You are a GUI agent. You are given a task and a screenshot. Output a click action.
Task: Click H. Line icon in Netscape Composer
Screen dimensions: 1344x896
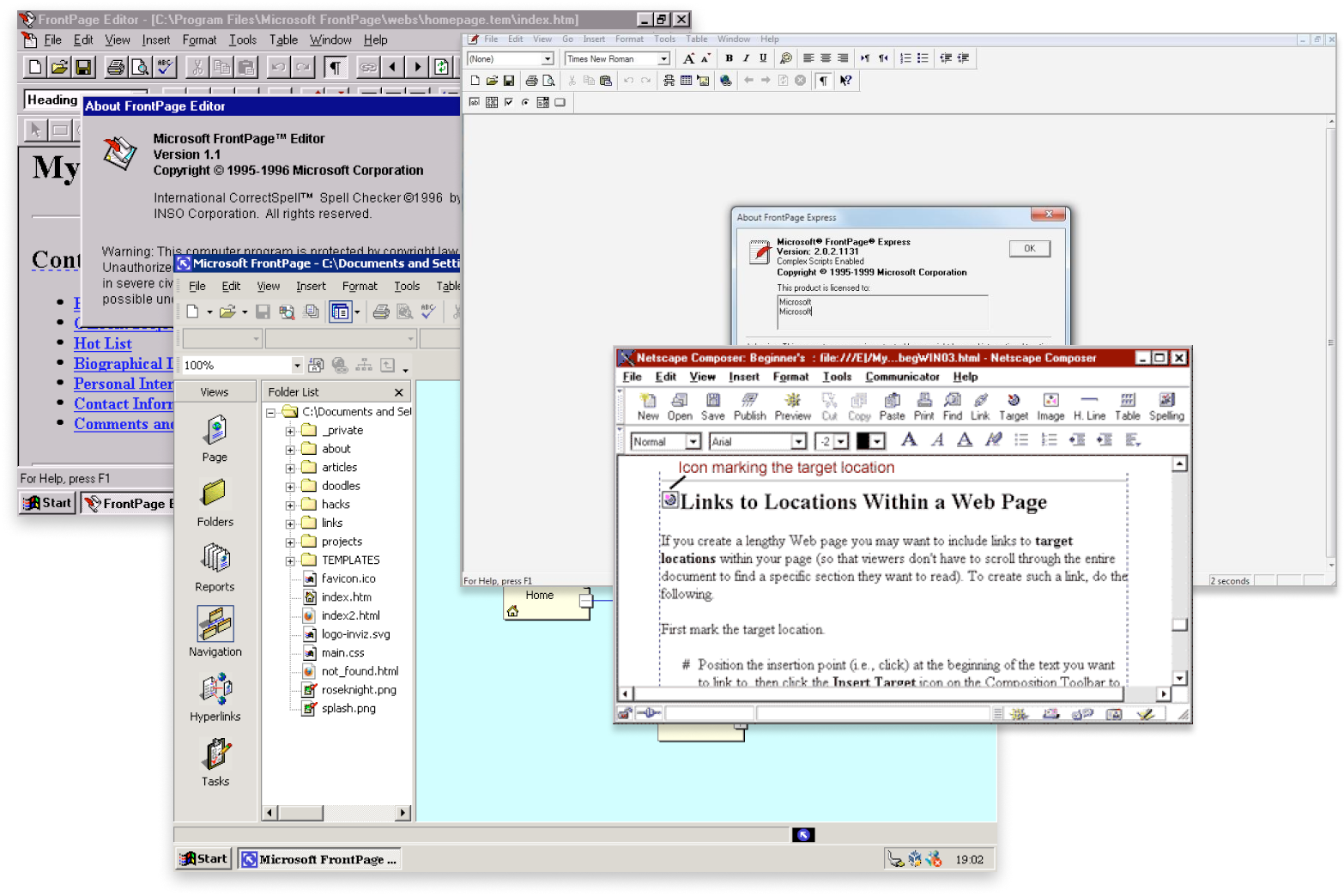[1089, 407]
